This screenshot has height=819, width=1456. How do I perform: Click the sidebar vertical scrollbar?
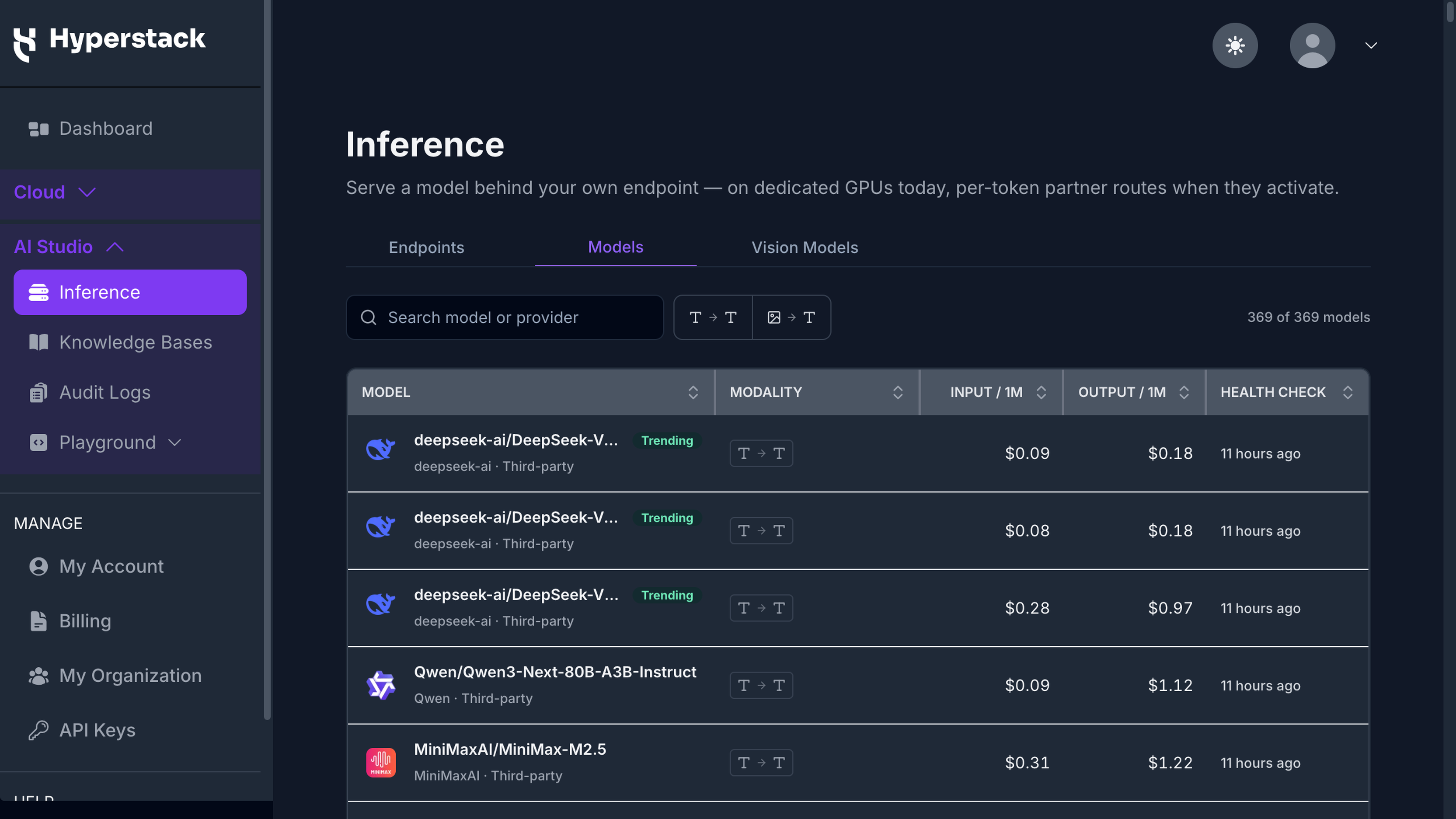point(267,360)
